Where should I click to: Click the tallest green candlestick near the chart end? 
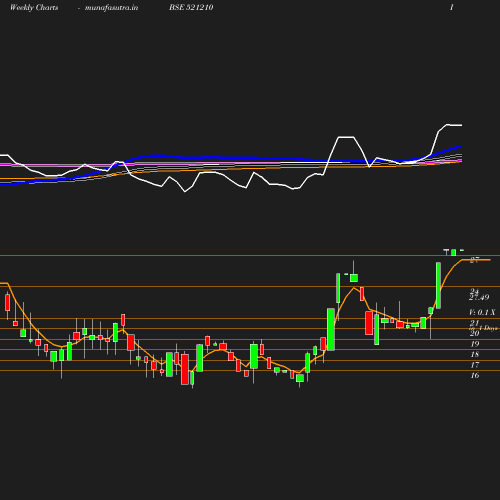438,285
